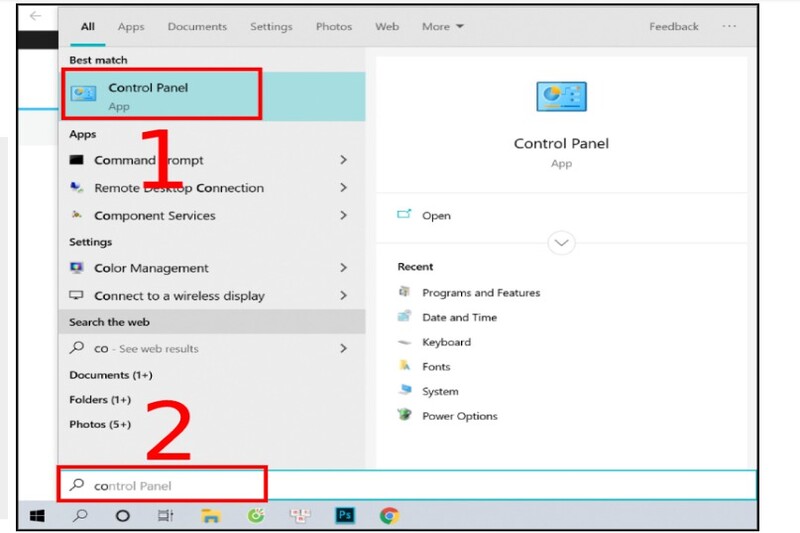800x533 pixels.
Task: Switch to the Photos search tab
Action: pyautogui.click(x=334, y=27)
